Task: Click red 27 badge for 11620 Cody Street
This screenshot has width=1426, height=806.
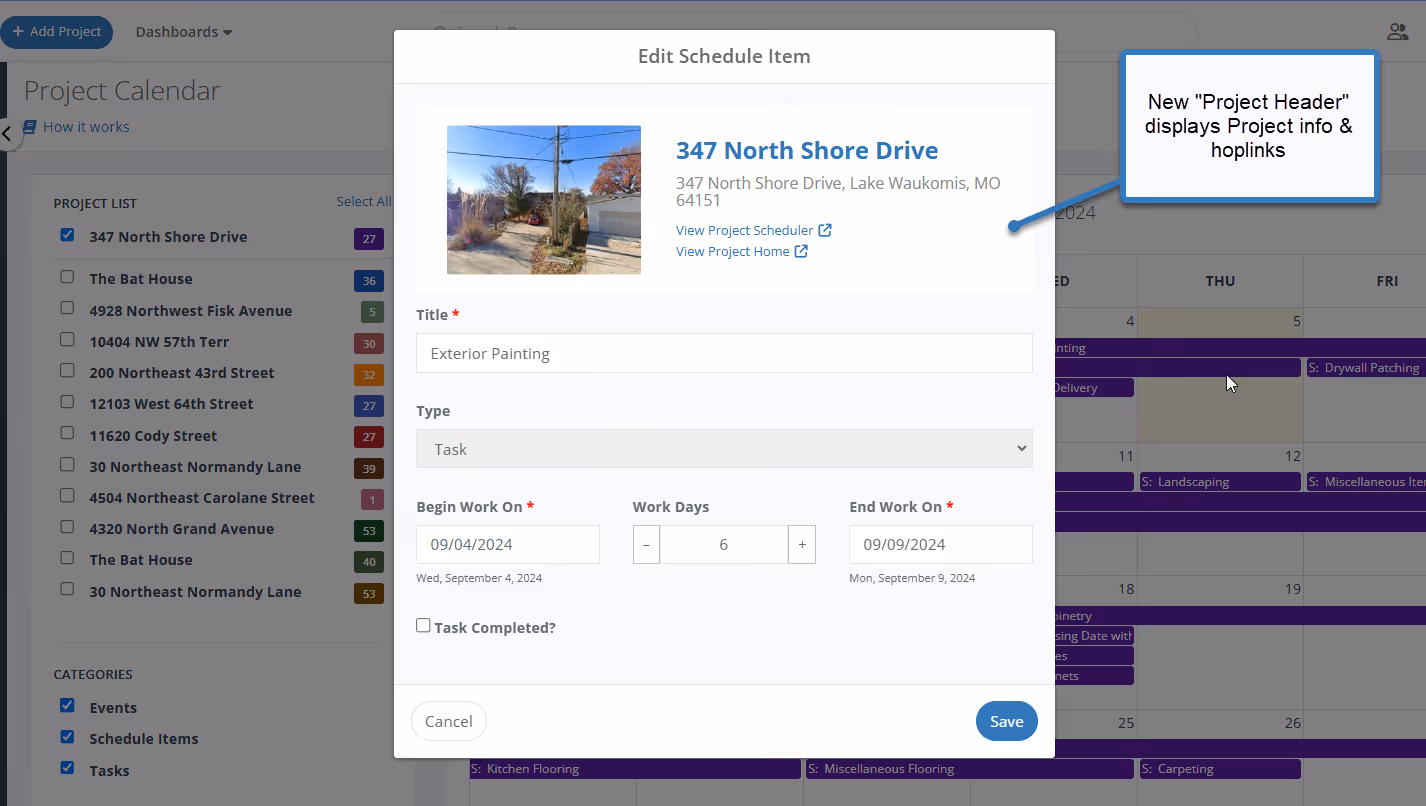Action: pos(369,437)
